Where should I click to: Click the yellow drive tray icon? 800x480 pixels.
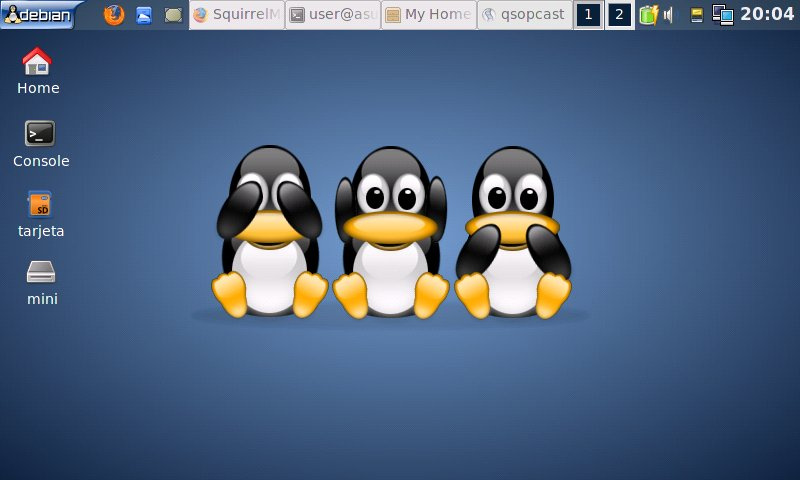point(696,15)
